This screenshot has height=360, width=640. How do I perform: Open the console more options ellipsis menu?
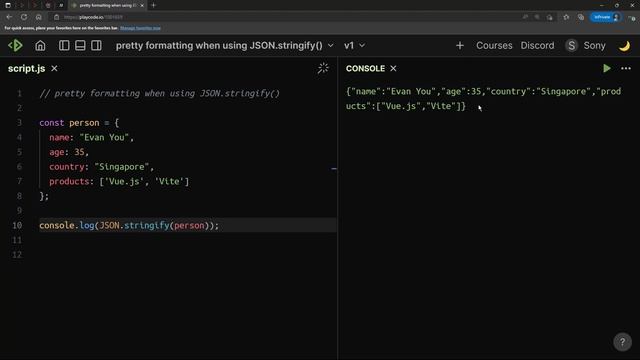coord(626,68)
